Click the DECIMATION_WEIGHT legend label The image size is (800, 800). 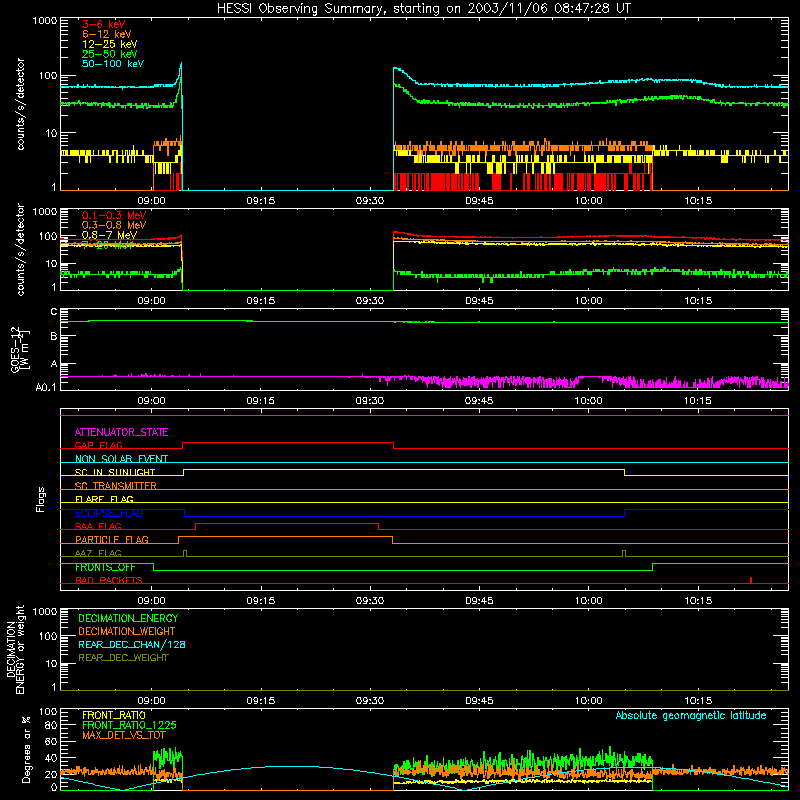pyautogui.click(x=127, y=631)
